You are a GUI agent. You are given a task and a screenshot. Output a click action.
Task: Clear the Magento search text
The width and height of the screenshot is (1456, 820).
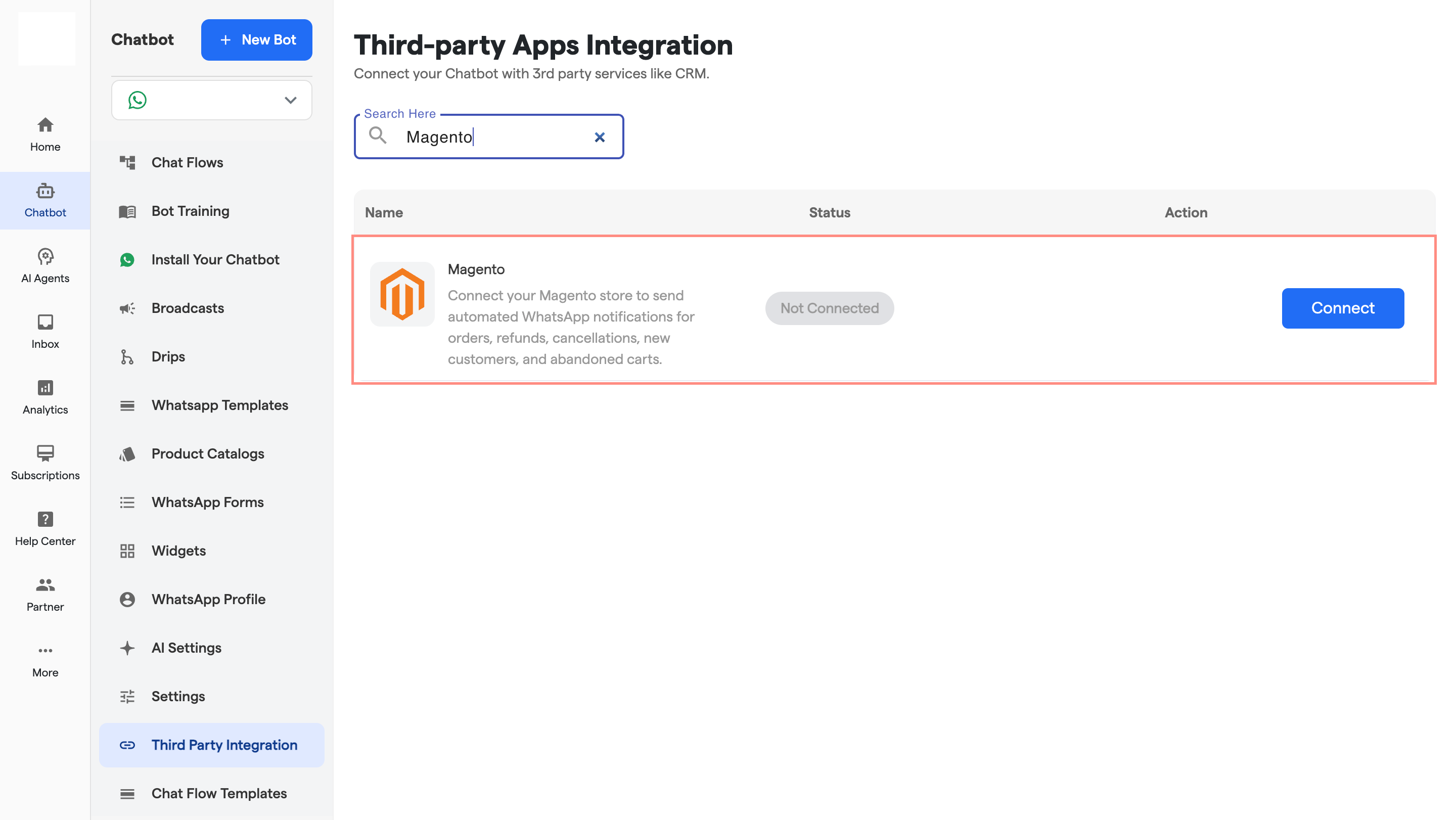click(x=600, y=138)
